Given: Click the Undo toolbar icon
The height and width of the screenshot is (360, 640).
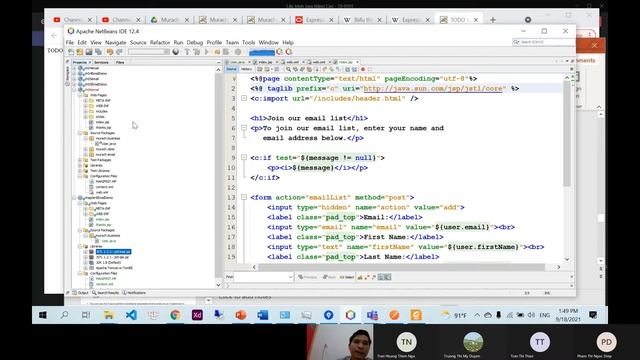Looking at the screenshot, I should 110,52.
